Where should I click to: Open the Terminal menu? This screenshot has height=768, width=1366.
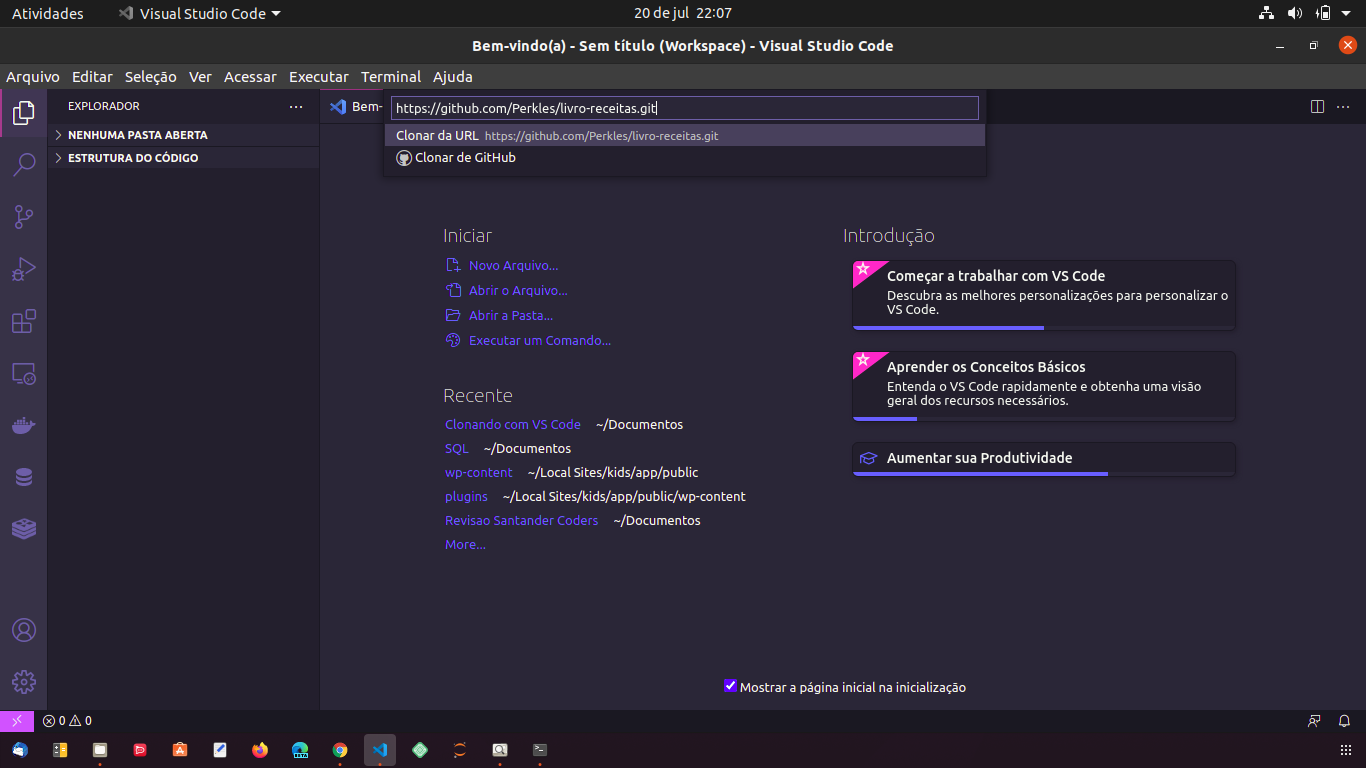(391, 76)
